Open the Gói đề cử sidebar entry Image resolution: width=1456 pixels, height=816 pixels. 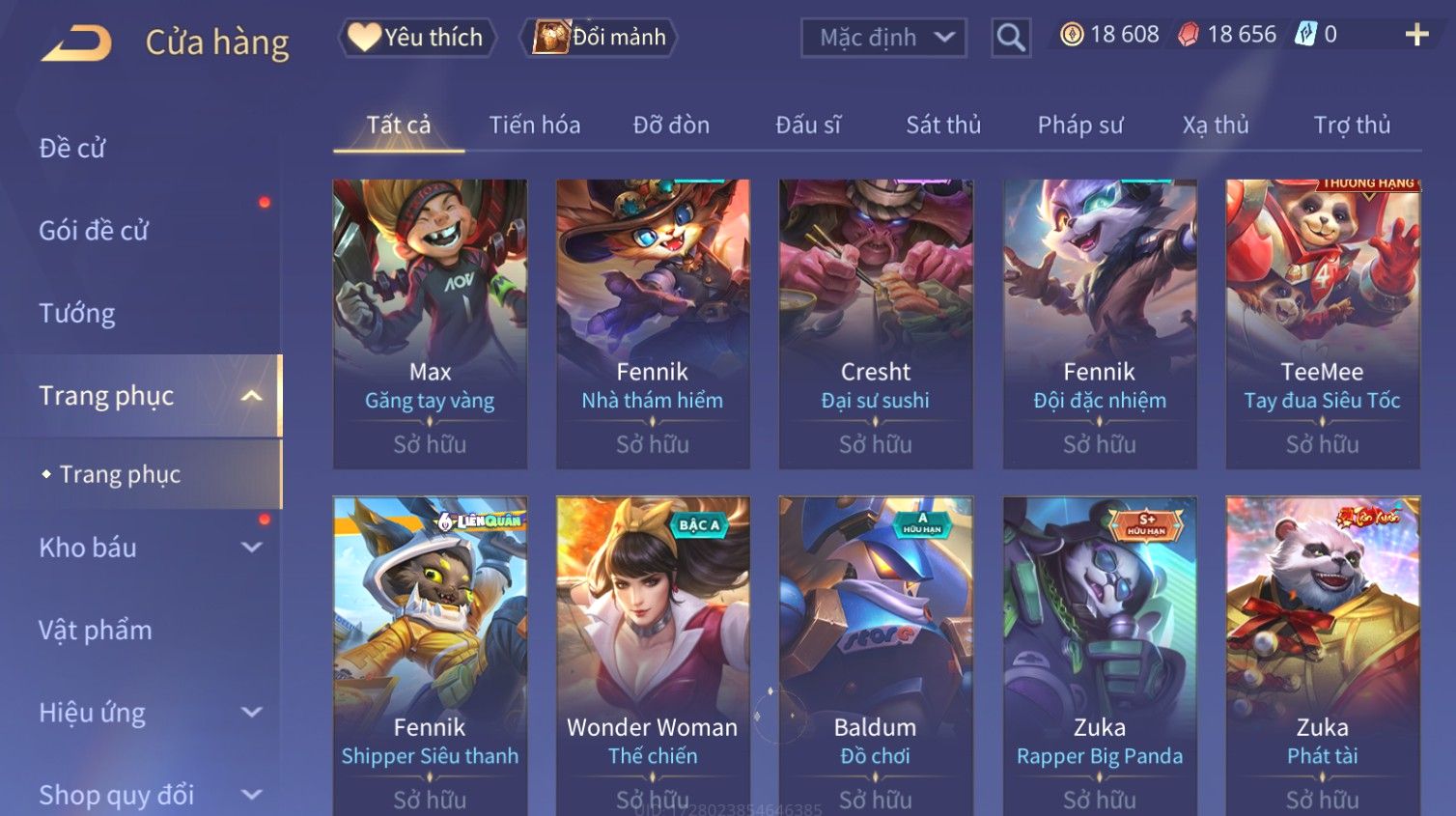(94, 231)
